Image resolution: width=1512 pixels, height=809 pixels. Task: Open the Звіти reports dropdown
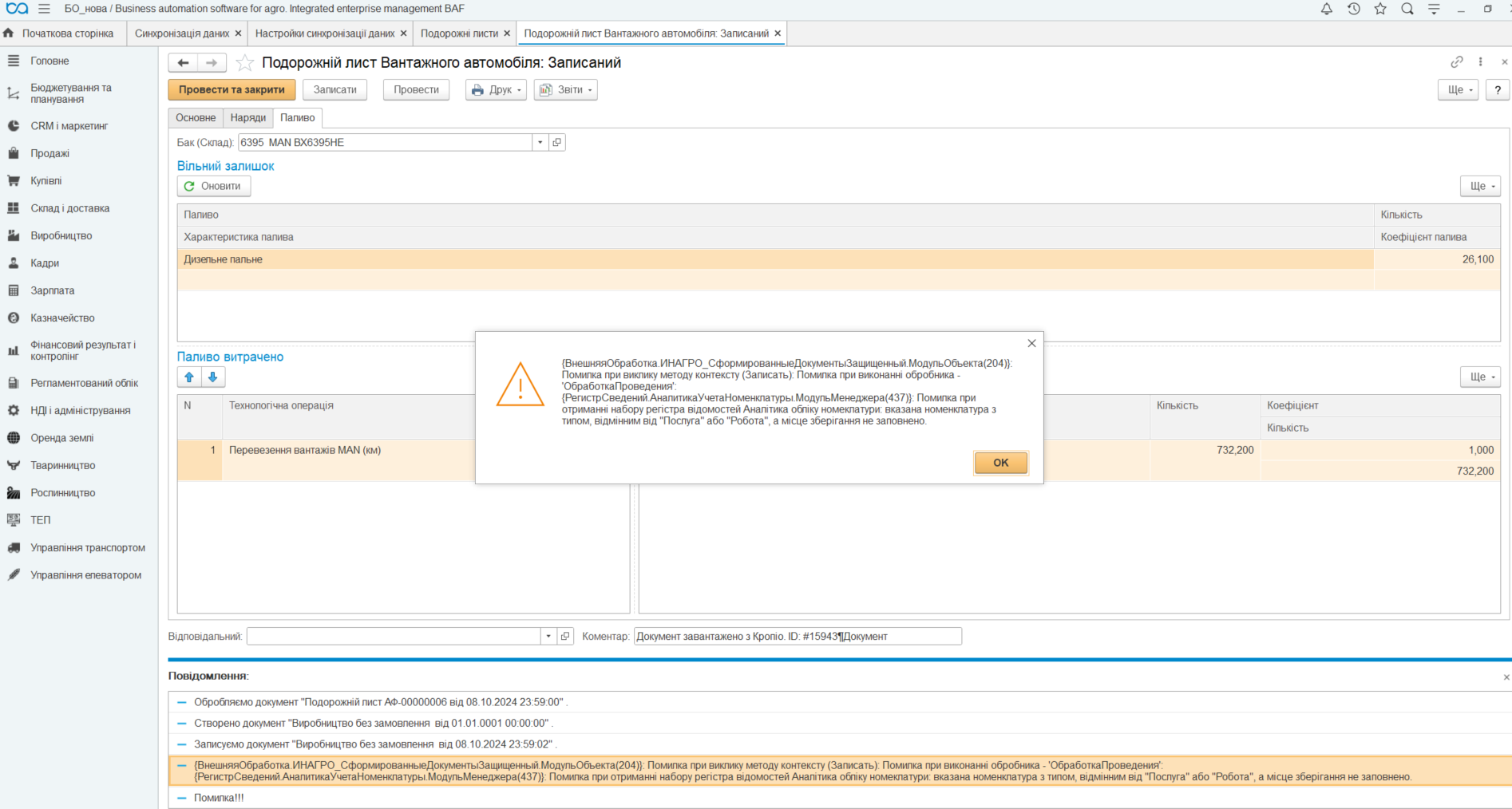[566, 89]
